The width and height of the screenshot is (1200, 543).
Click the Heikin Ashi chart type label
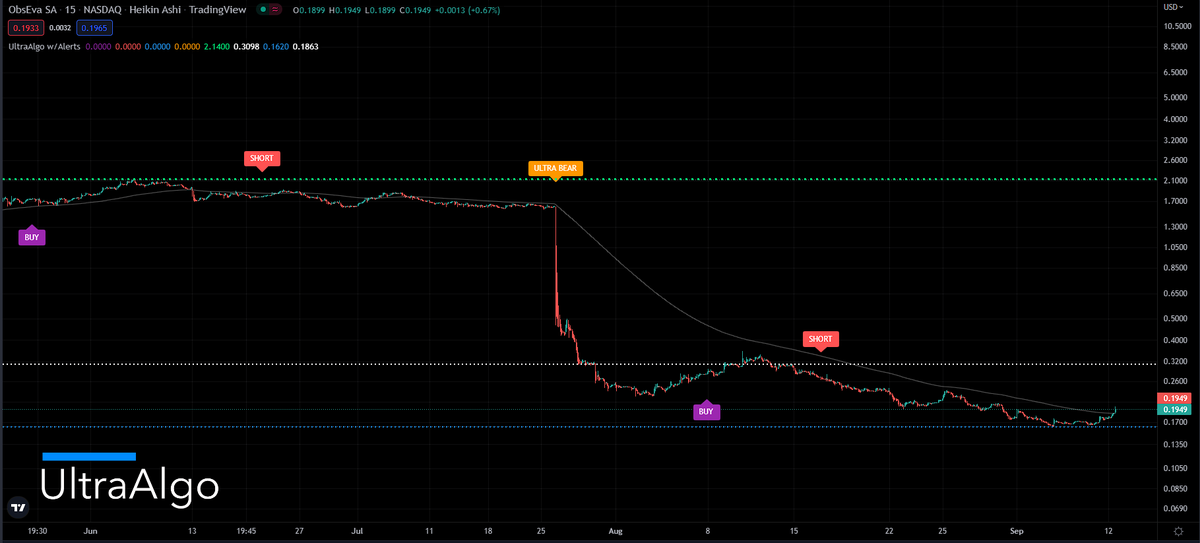pyautogui.click(x=156, y=10)
